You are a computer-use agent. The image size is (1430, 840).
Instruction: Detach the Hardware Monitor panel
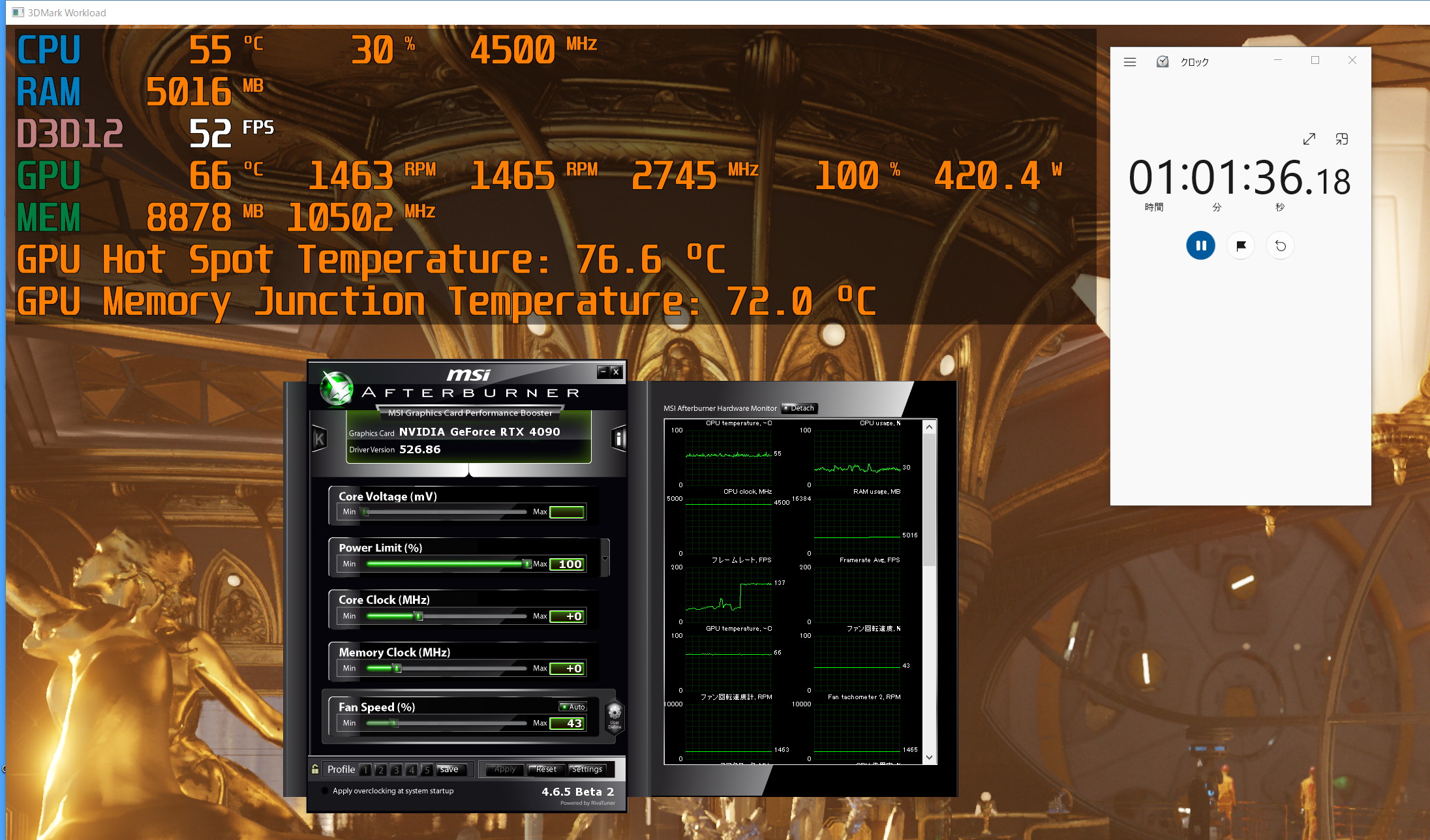(799, 408)
